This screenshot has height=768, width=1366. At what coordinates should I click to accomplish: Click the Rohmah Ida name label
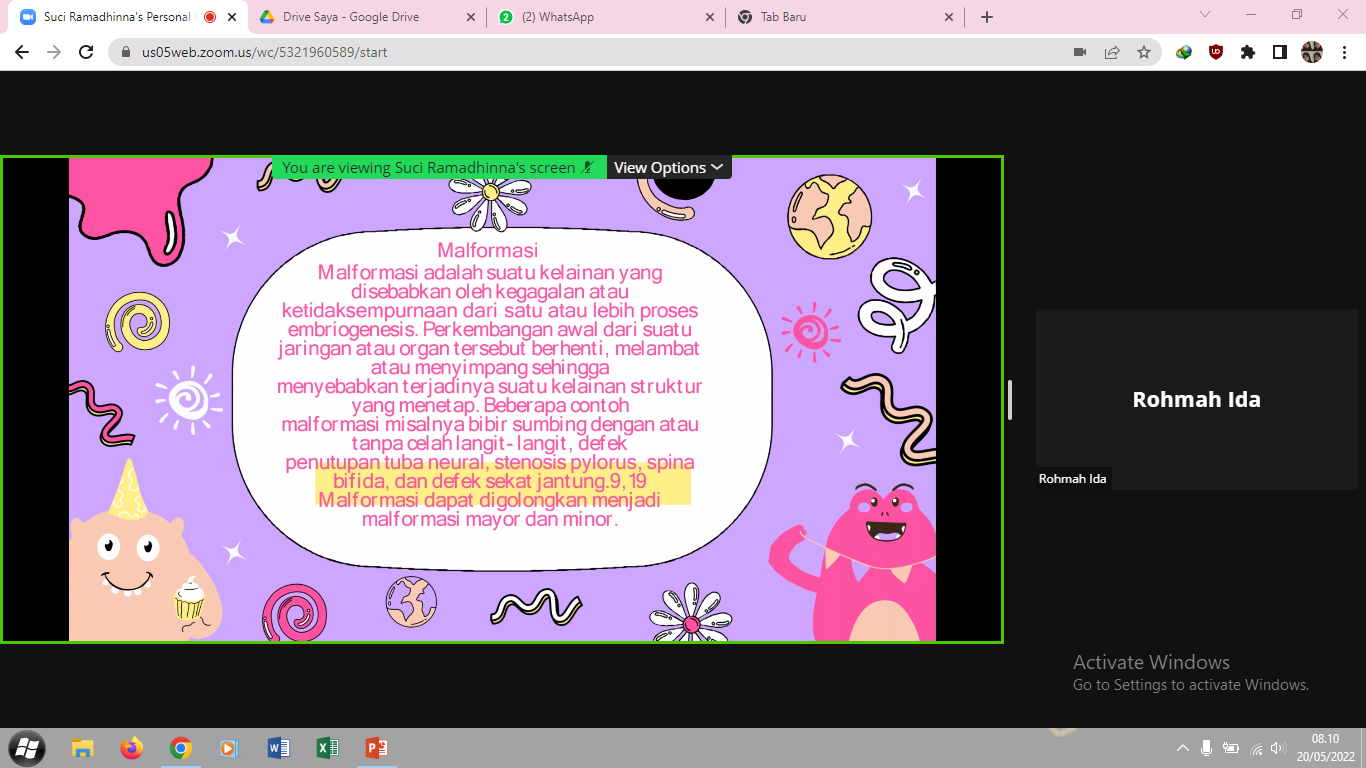[1072, 479]
